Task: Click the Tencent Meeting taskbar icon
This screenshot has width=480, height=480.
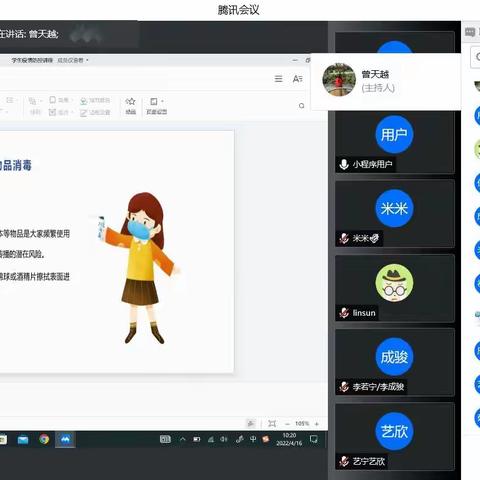Action: pyautogui.click(x=65, y=440)
